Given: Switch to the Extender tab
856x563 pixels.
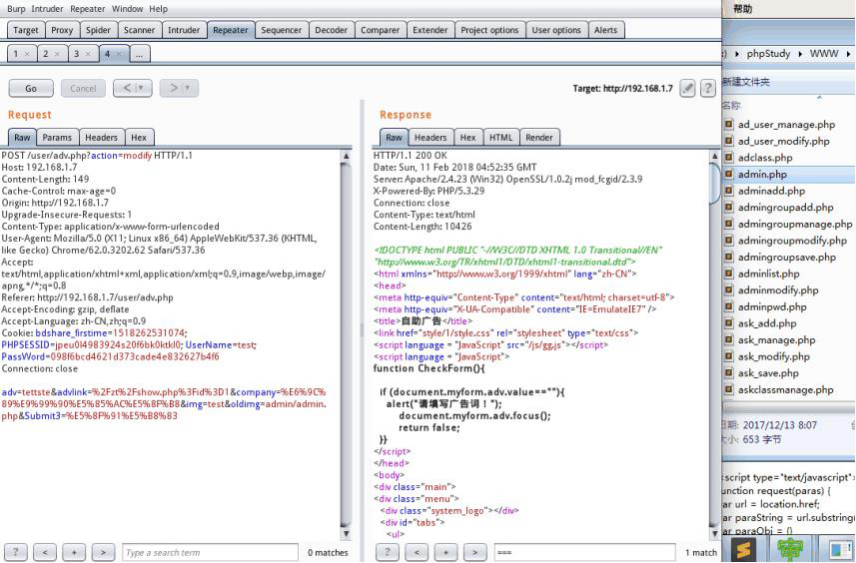Looking at the screenshot, I should (430, 30).
